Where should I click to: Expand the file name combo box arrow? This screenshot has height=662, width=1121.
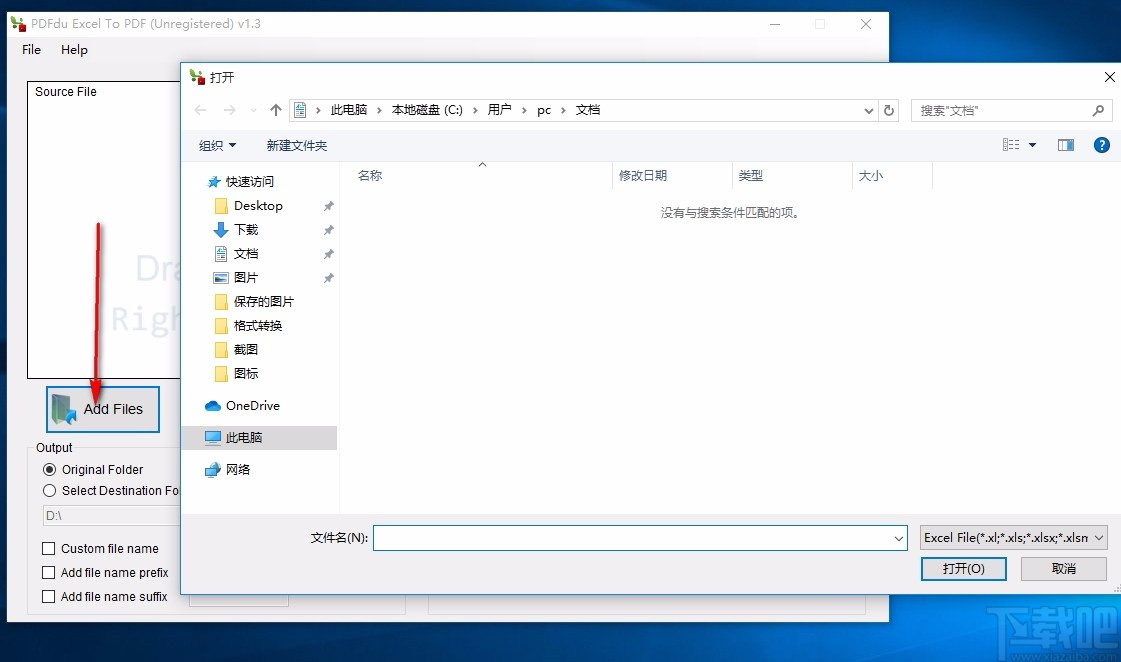[898, 537]
